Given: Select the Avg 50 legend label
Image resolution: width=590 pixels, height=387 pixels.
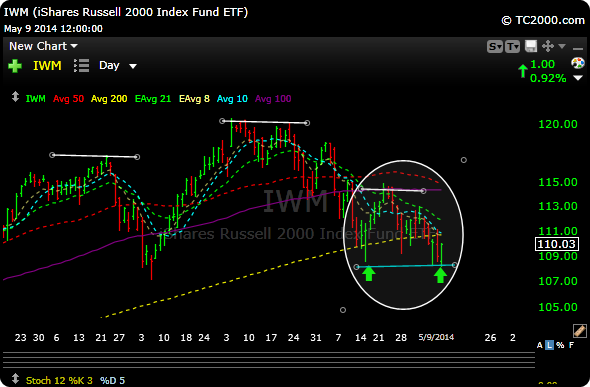Looking at the screenshot, I should point(68,99).
